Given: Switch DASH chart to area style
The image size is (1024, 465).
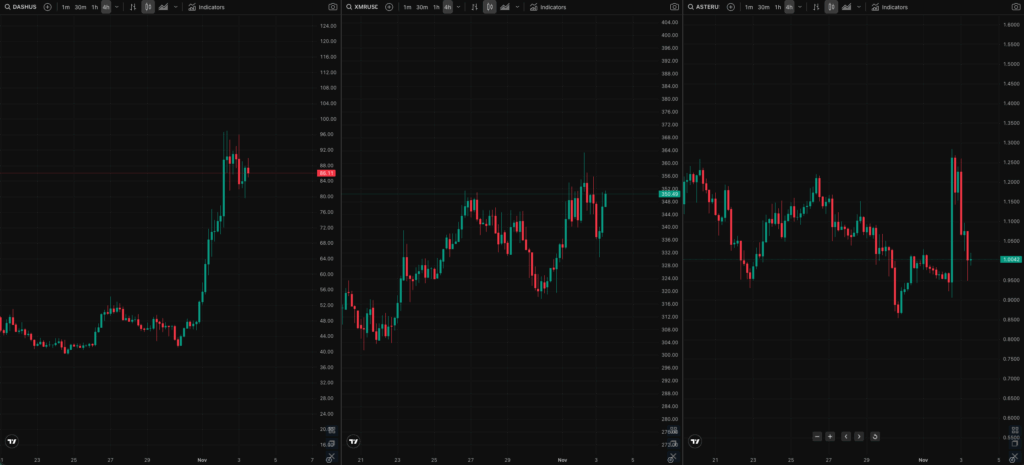Looking at the screenshot, I should tap(163, 7).
